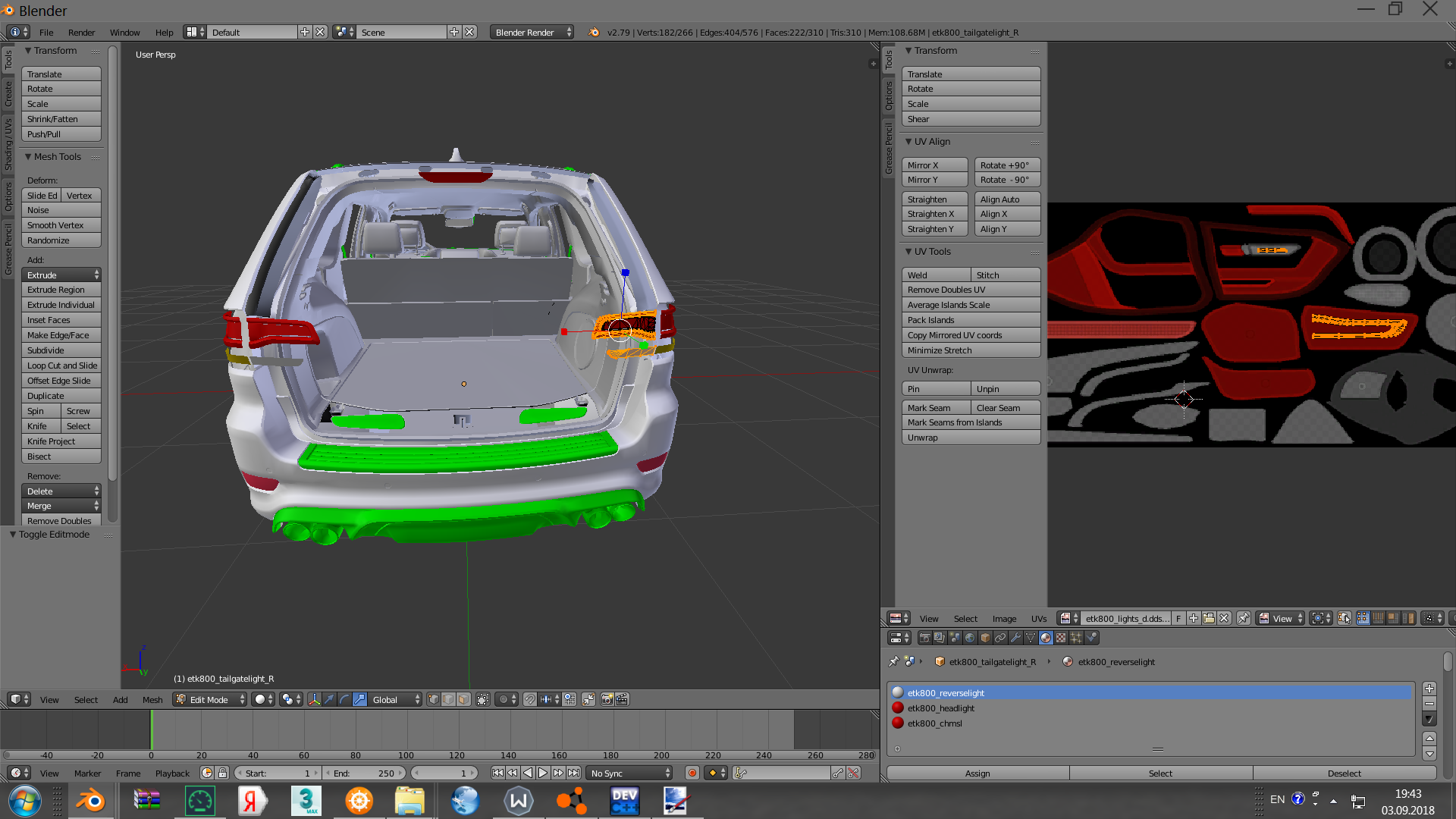The height and width of the screenshot is (819, 1456).
Task: Choose the translate manipulator arrow icon
Action: 329,699
